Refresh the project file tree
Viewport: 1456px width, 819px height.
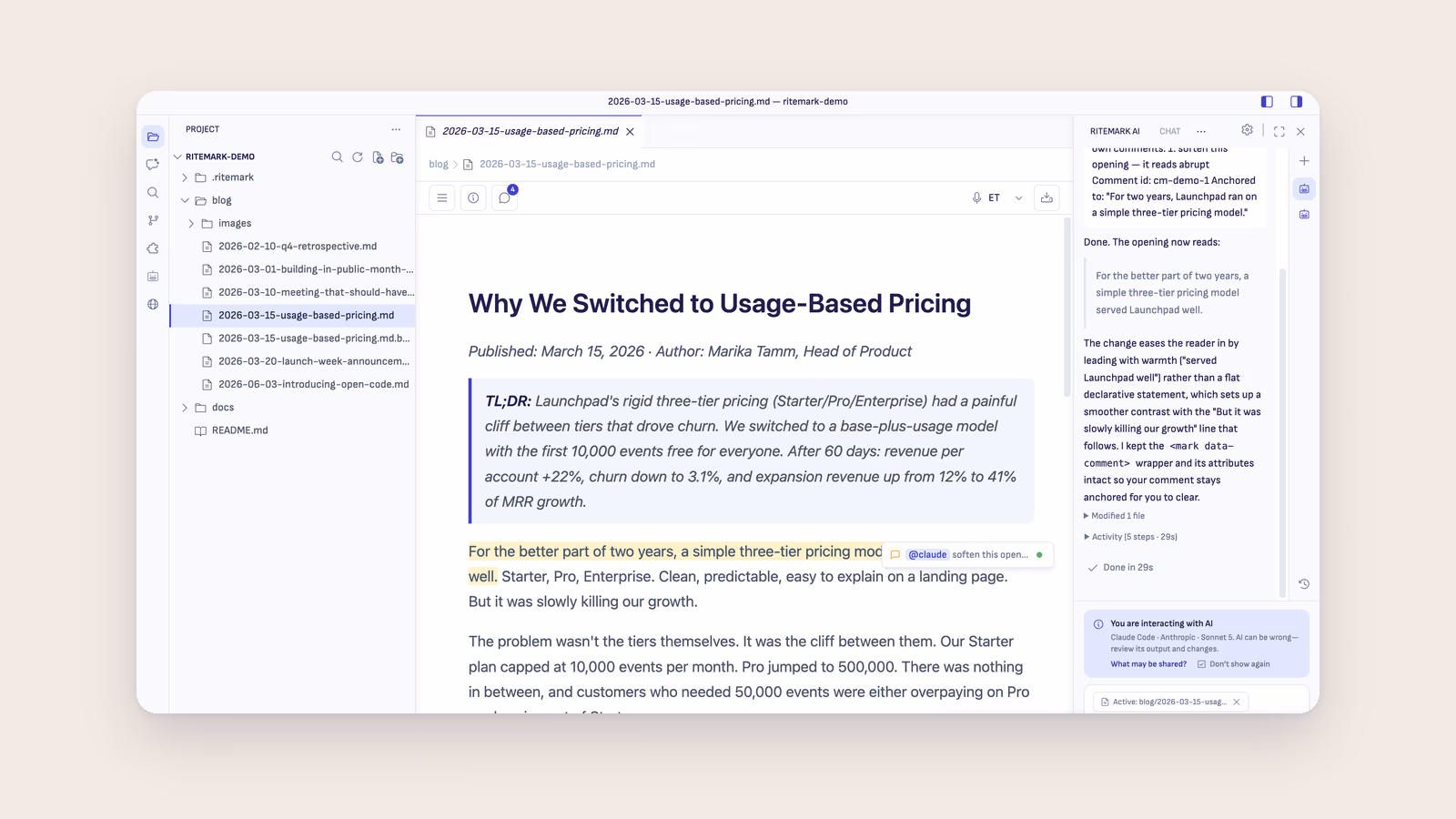(358, 157)
